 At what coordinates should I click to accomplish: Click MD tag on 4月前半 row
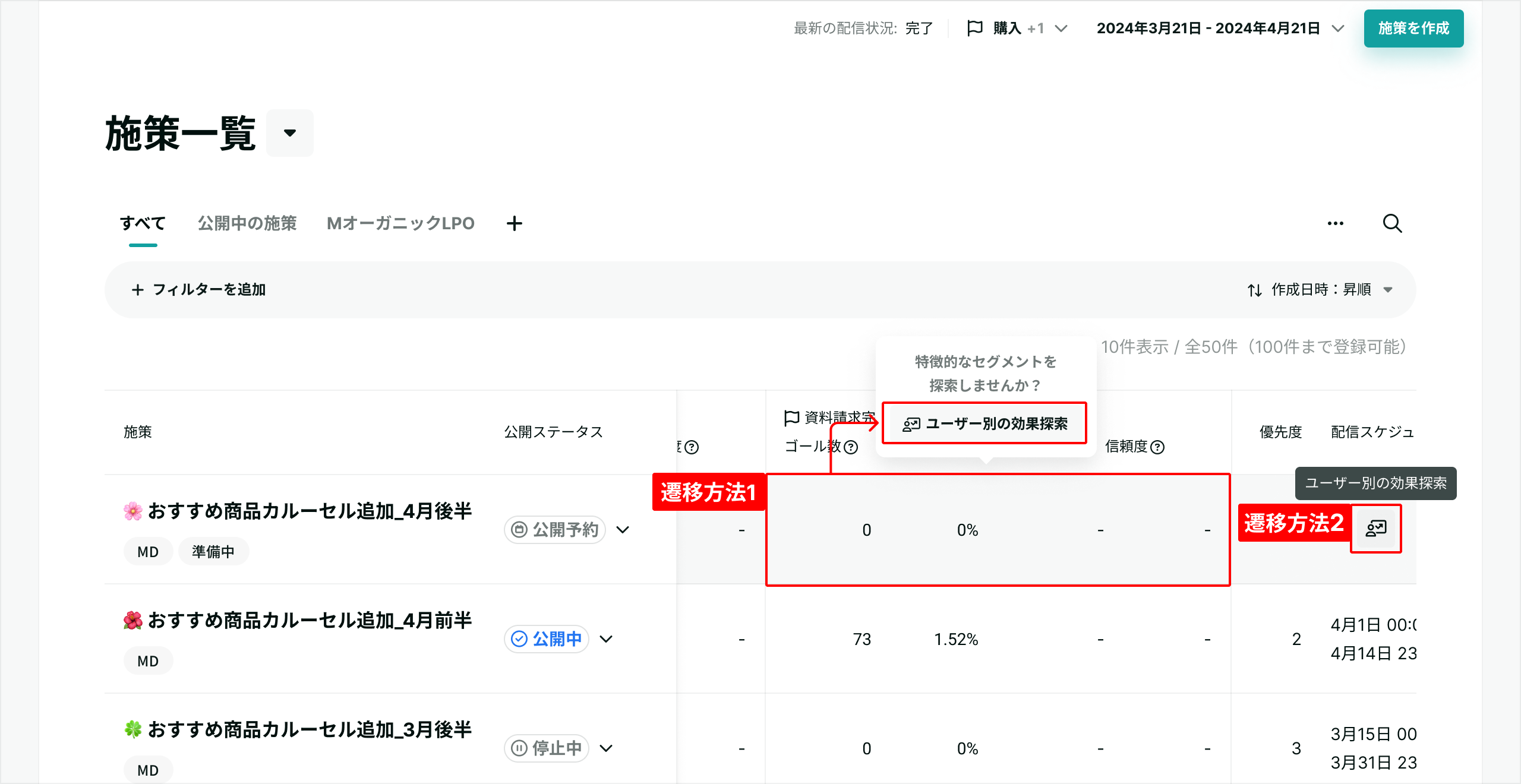click(x=148, y=661)
